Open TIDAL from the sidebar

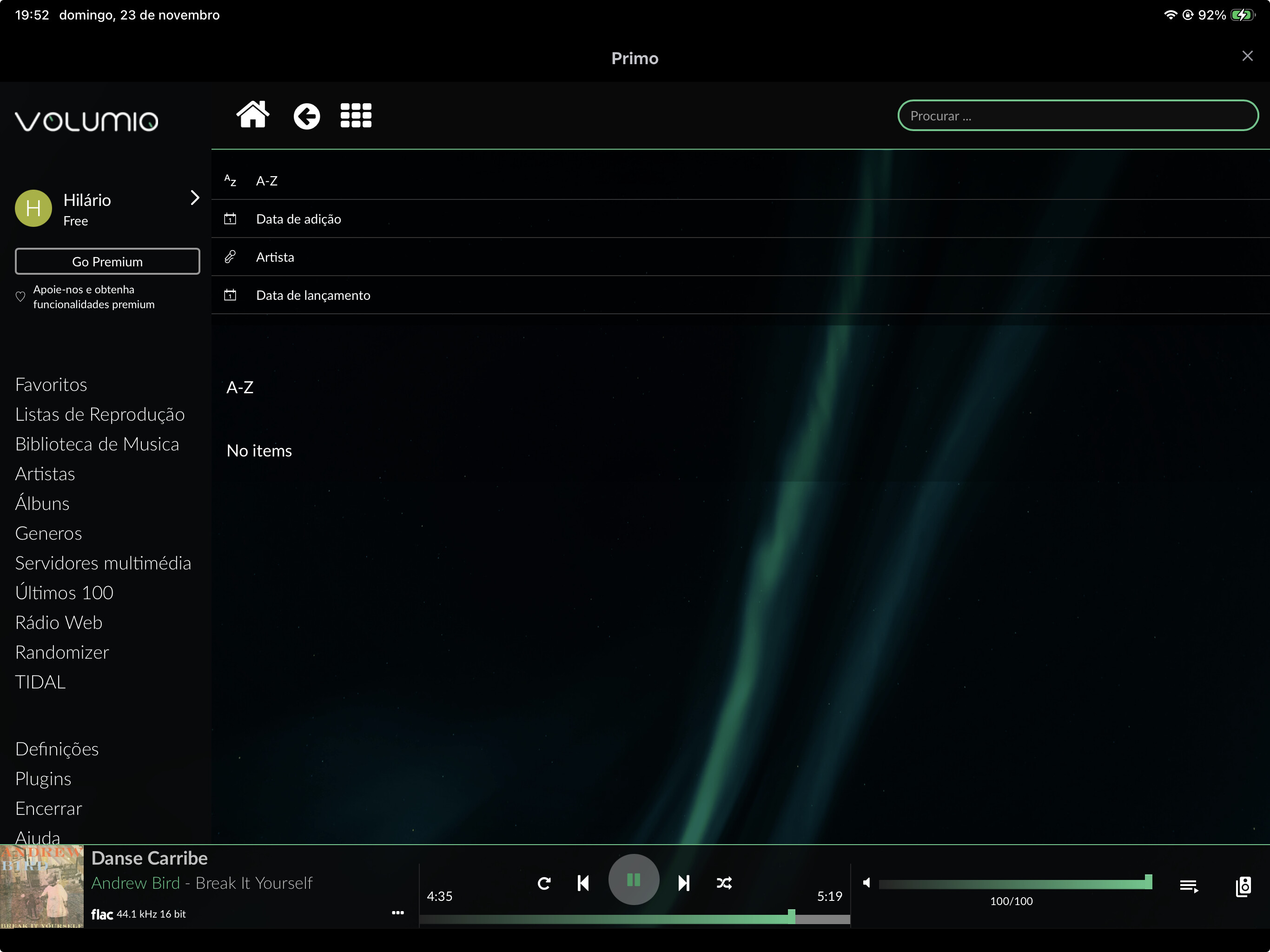(40, 681)
